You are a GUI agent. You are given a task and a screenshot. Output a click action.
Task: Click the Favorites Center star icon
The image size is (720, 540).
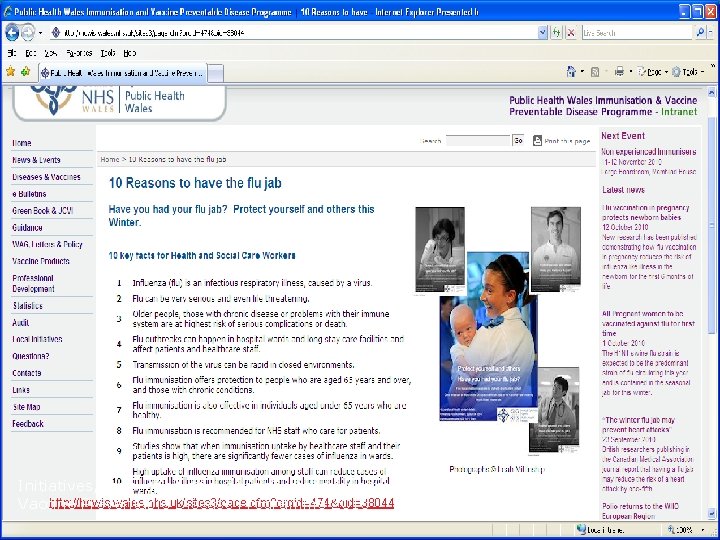pos(11,72)
